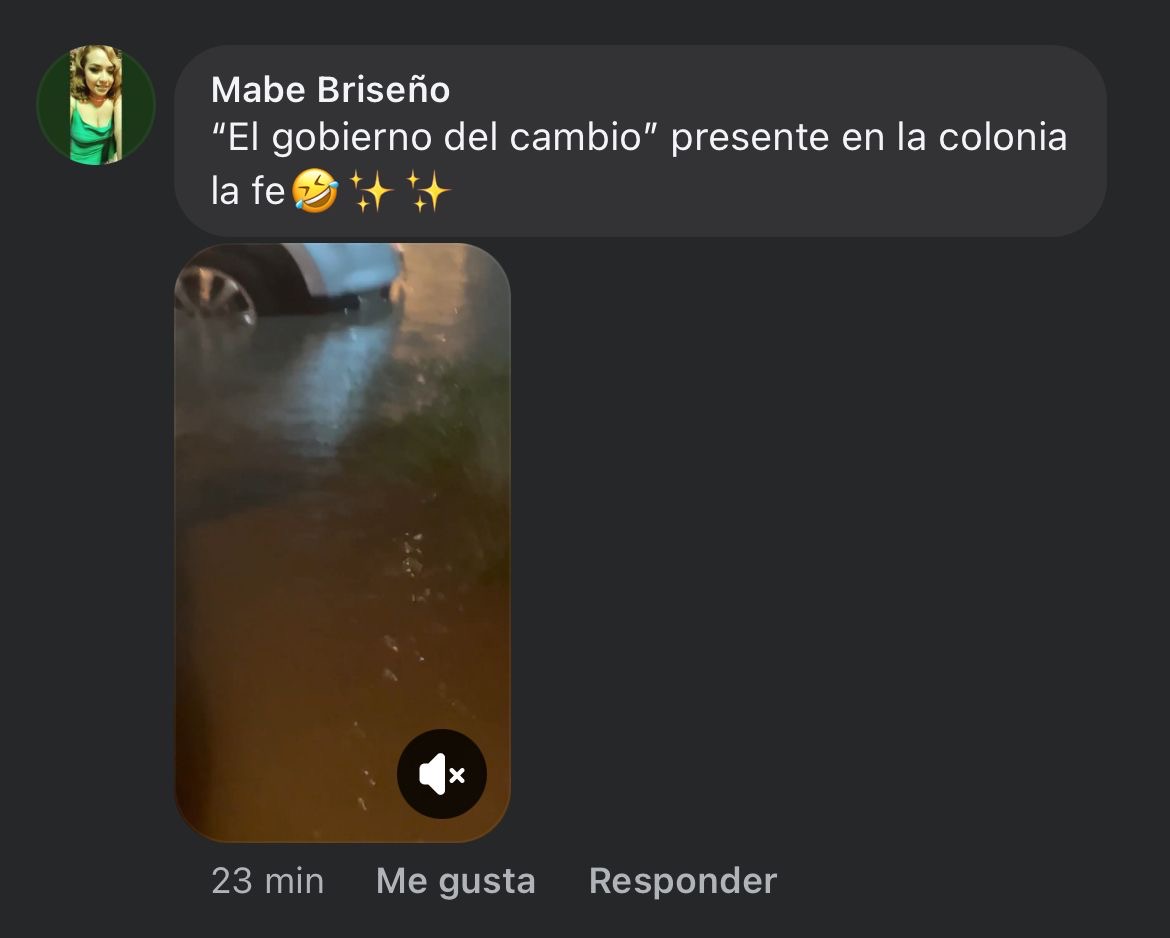Click the car wheel in the video
The height and width of the screenshot is (938, 1170).
point(214,295)
